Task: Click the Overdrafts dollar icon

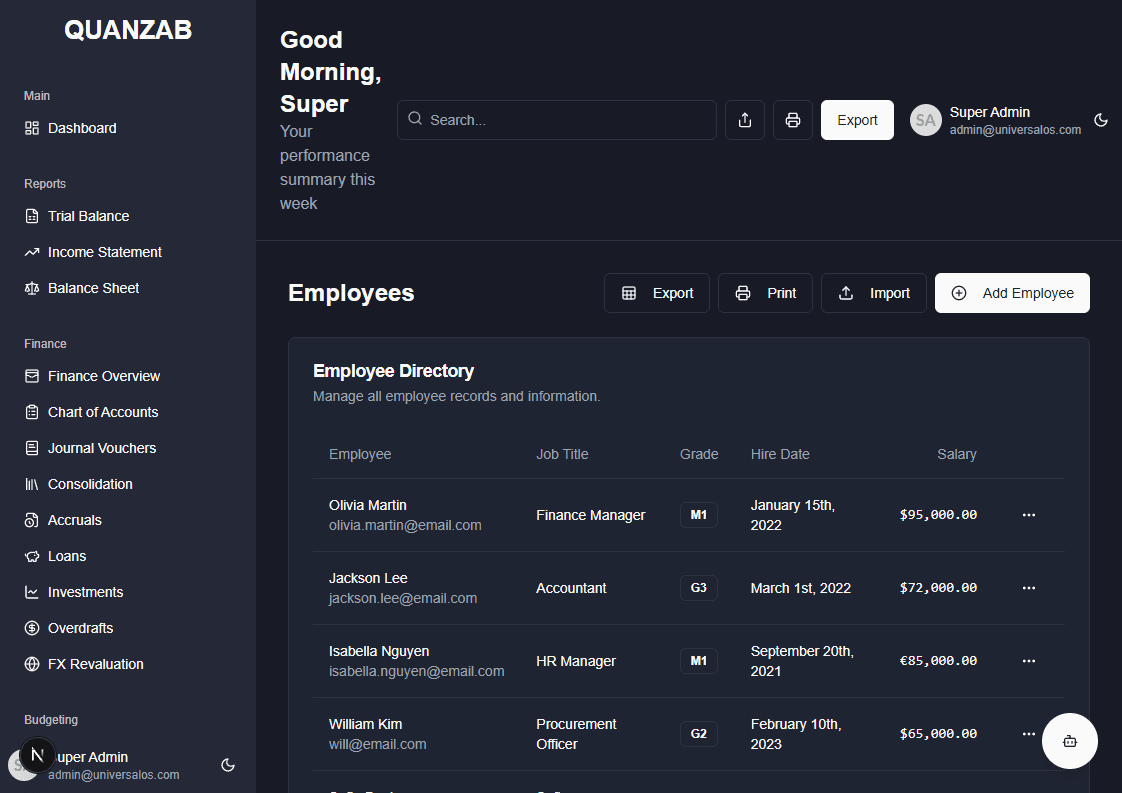Action: pos(31,628)
